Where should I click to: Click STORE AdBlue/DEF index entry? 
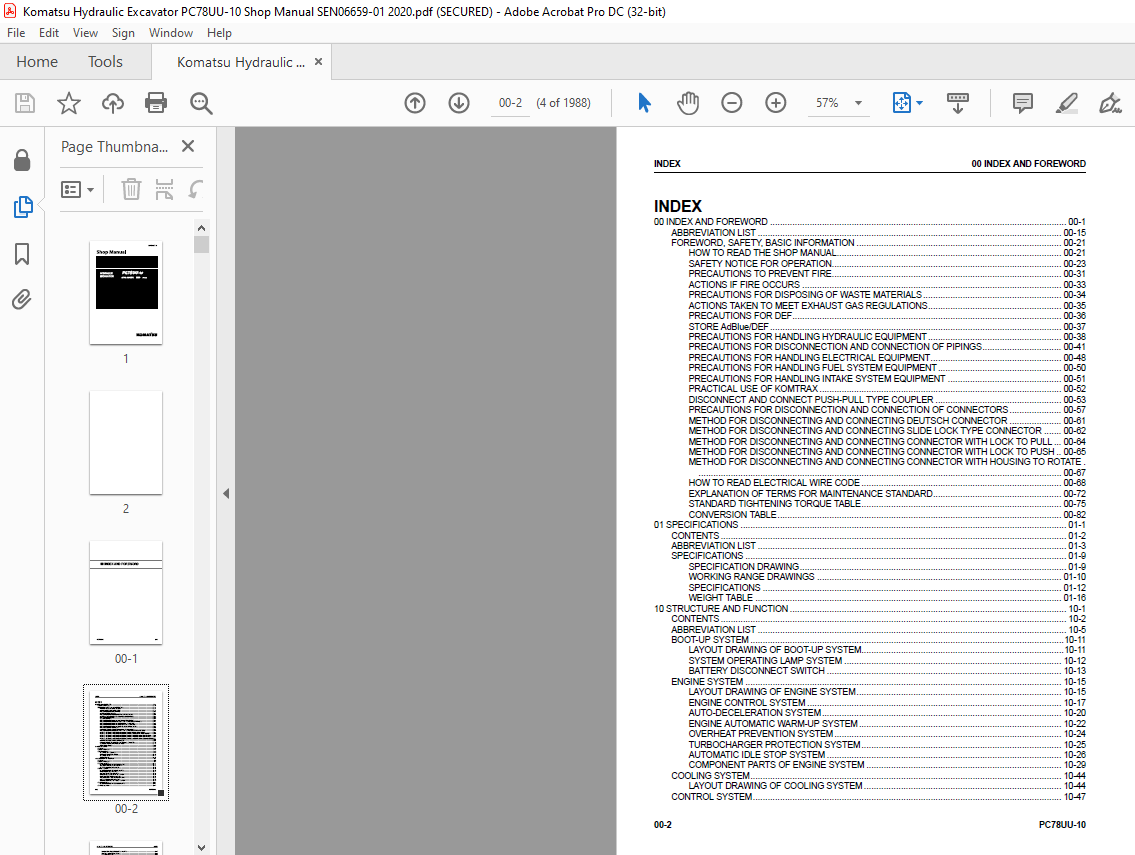click(887, 327)
